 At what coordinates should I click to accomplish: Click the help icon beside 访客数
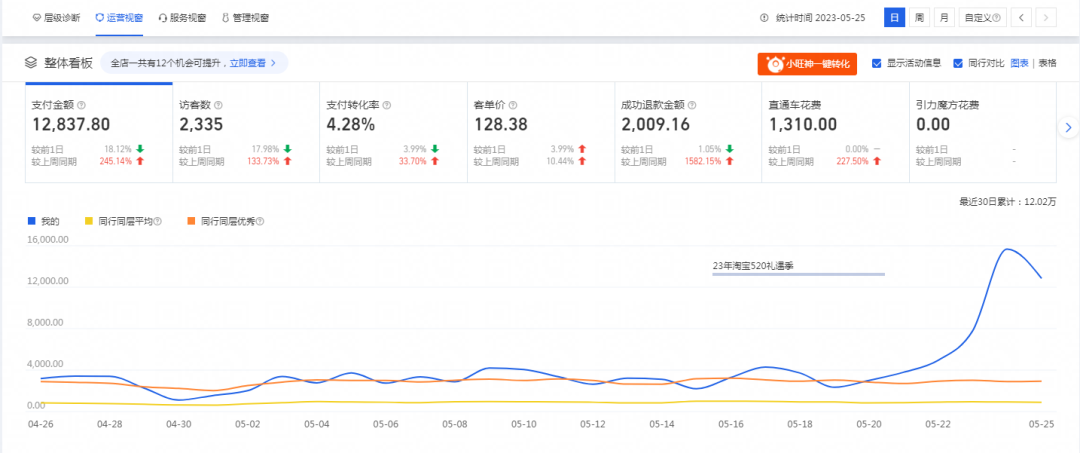(218, 105)
